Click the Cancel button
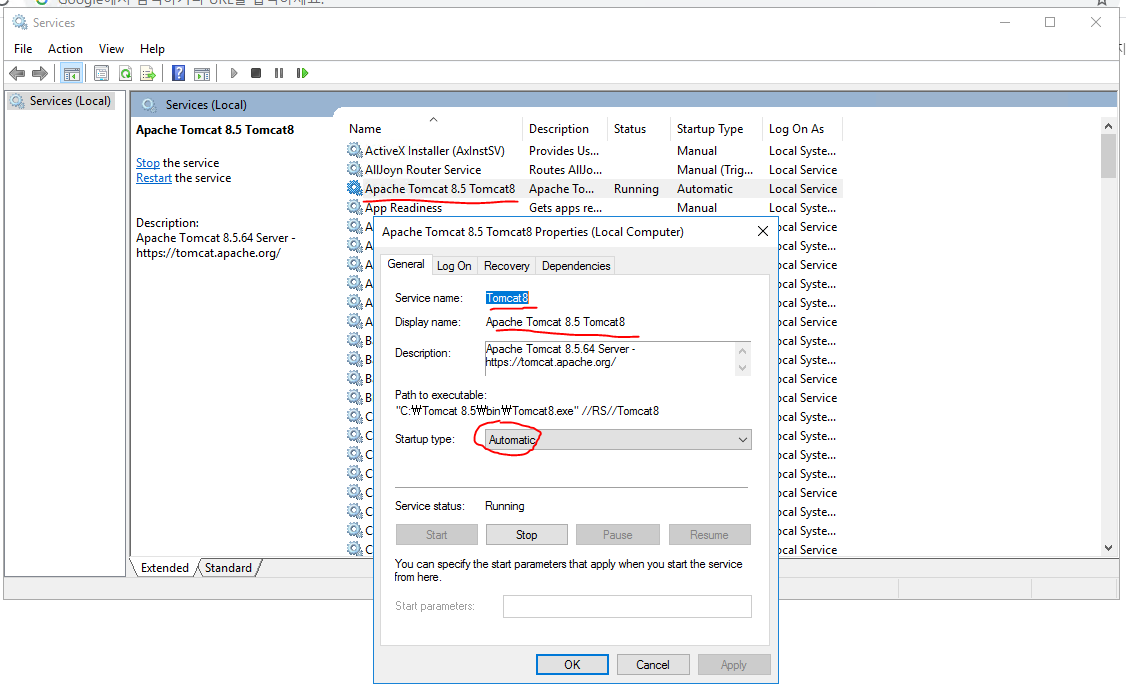Viewport: 1126px width, 692px height. pyautogui.click(x=653, y=665)
